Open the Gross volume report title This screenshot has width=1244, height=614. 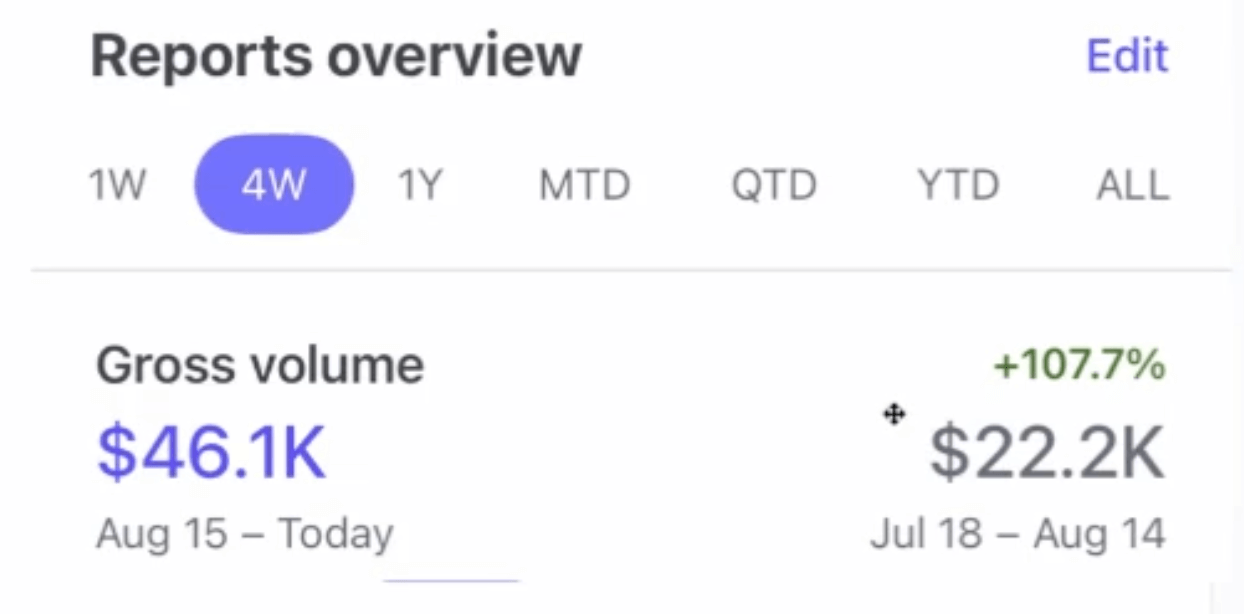[260, 366]
